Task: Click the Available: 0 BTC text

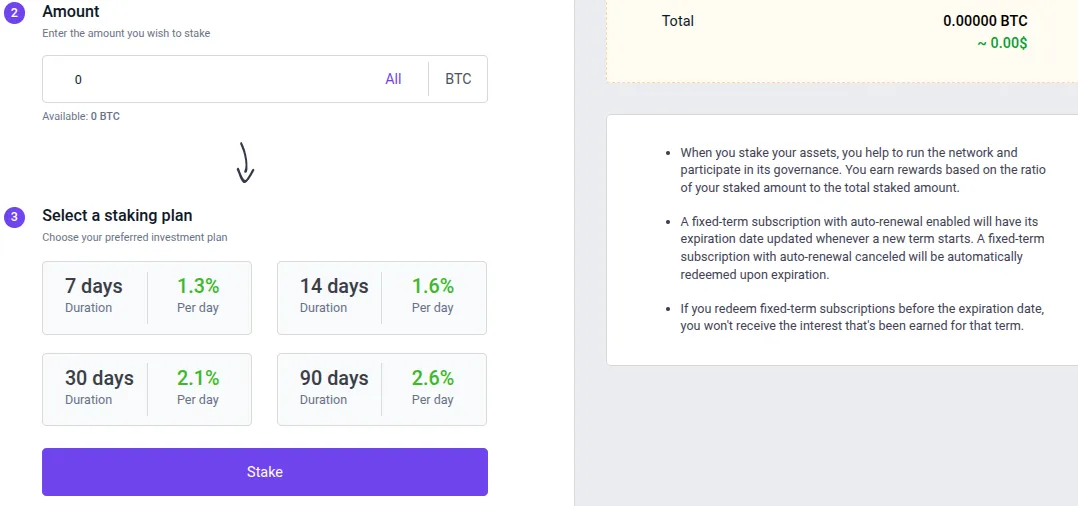Action: point(81,116)
